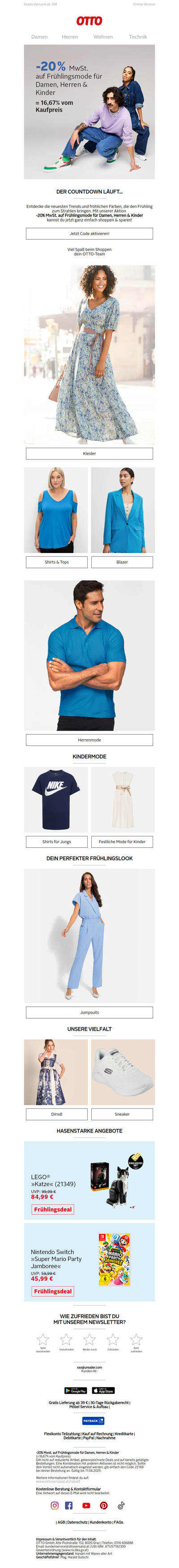
Task: Open the Wohnen navigation tab
Action: pyautogui.click(x=103, y=36)
